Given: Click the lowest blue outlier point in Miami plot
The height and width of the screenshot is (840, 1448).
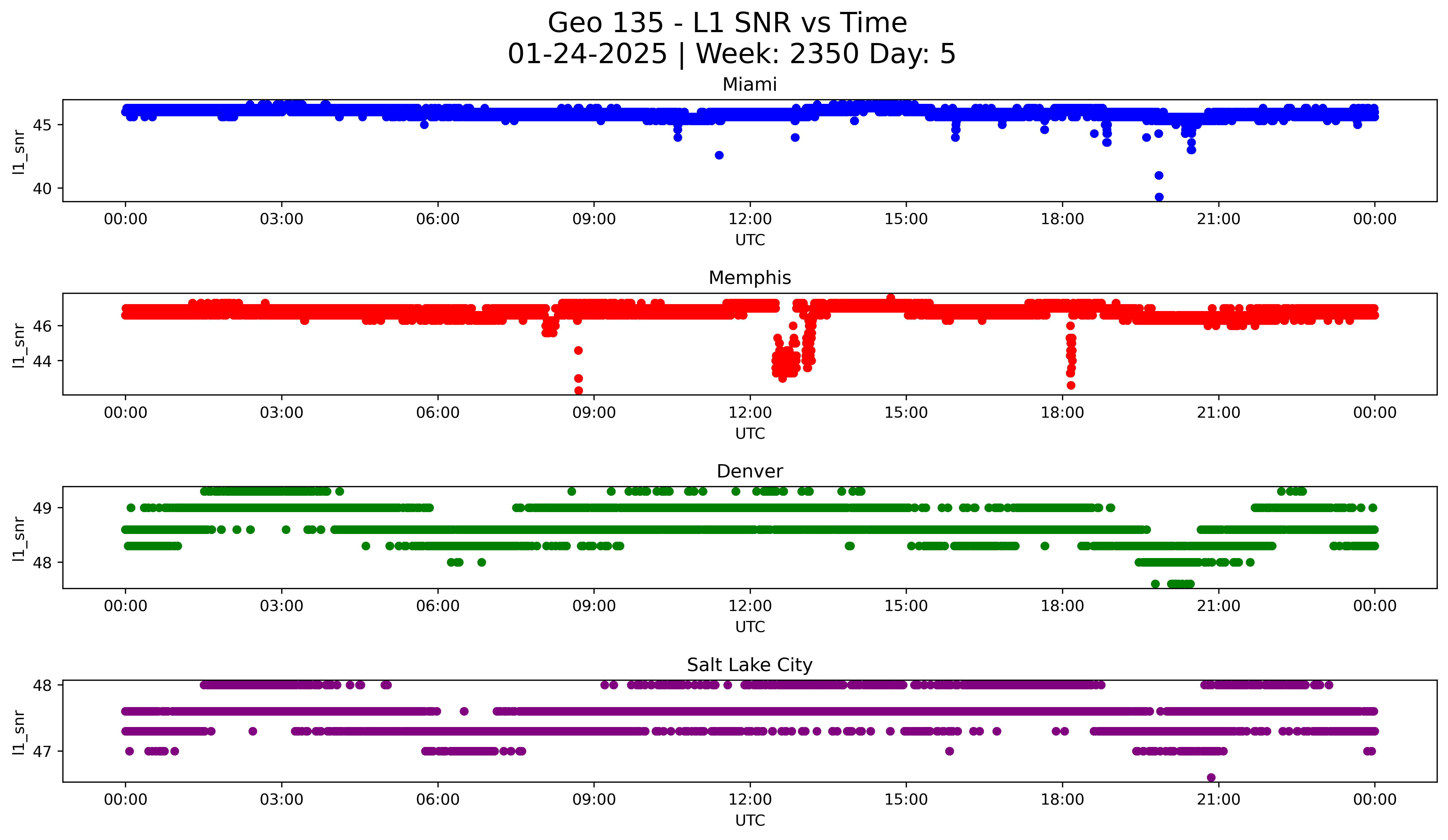Looking at the screenshot, I should pos(1159,197).
